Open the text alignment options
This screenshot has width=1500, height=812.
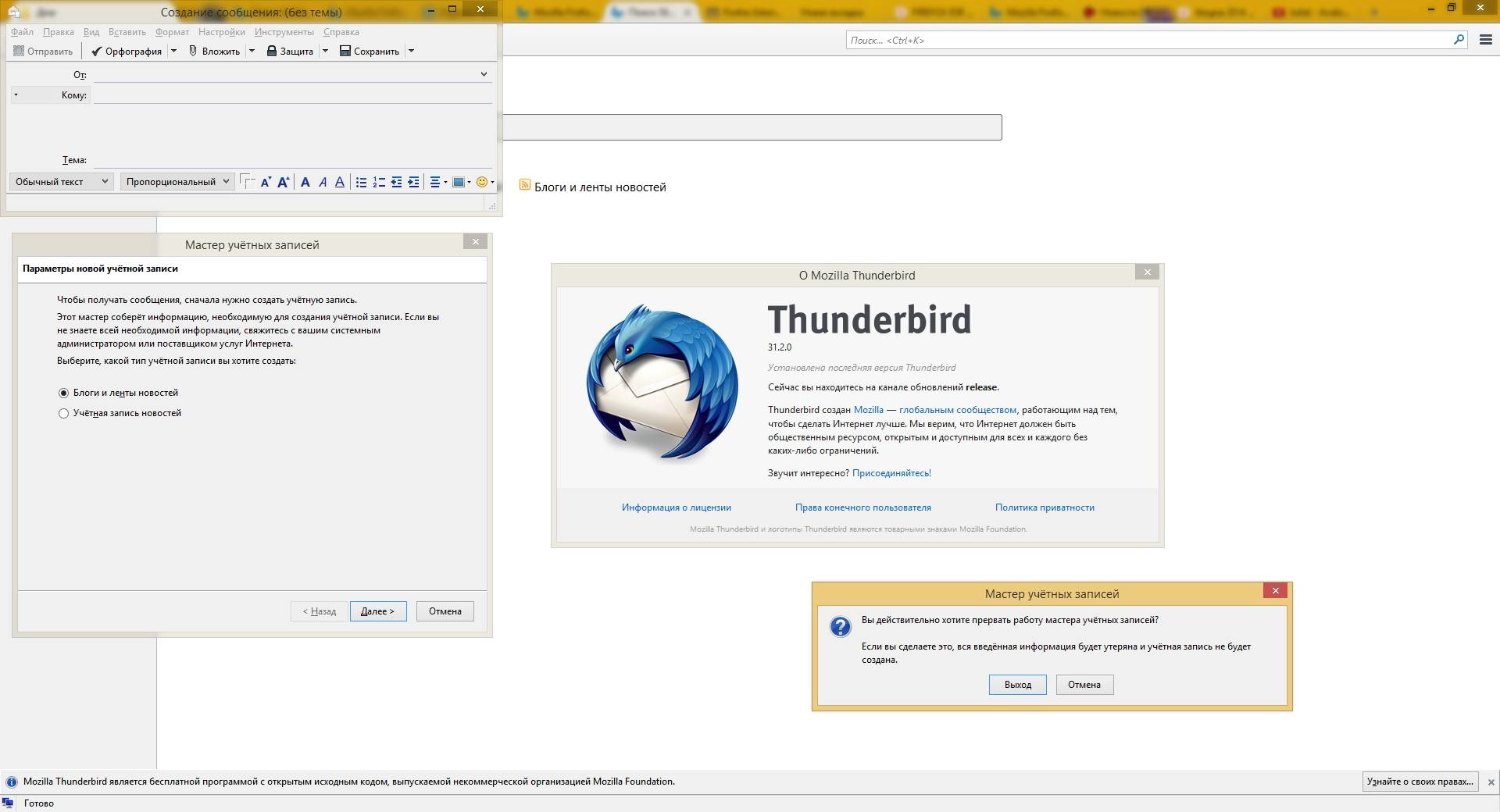(x=438, y=182)
